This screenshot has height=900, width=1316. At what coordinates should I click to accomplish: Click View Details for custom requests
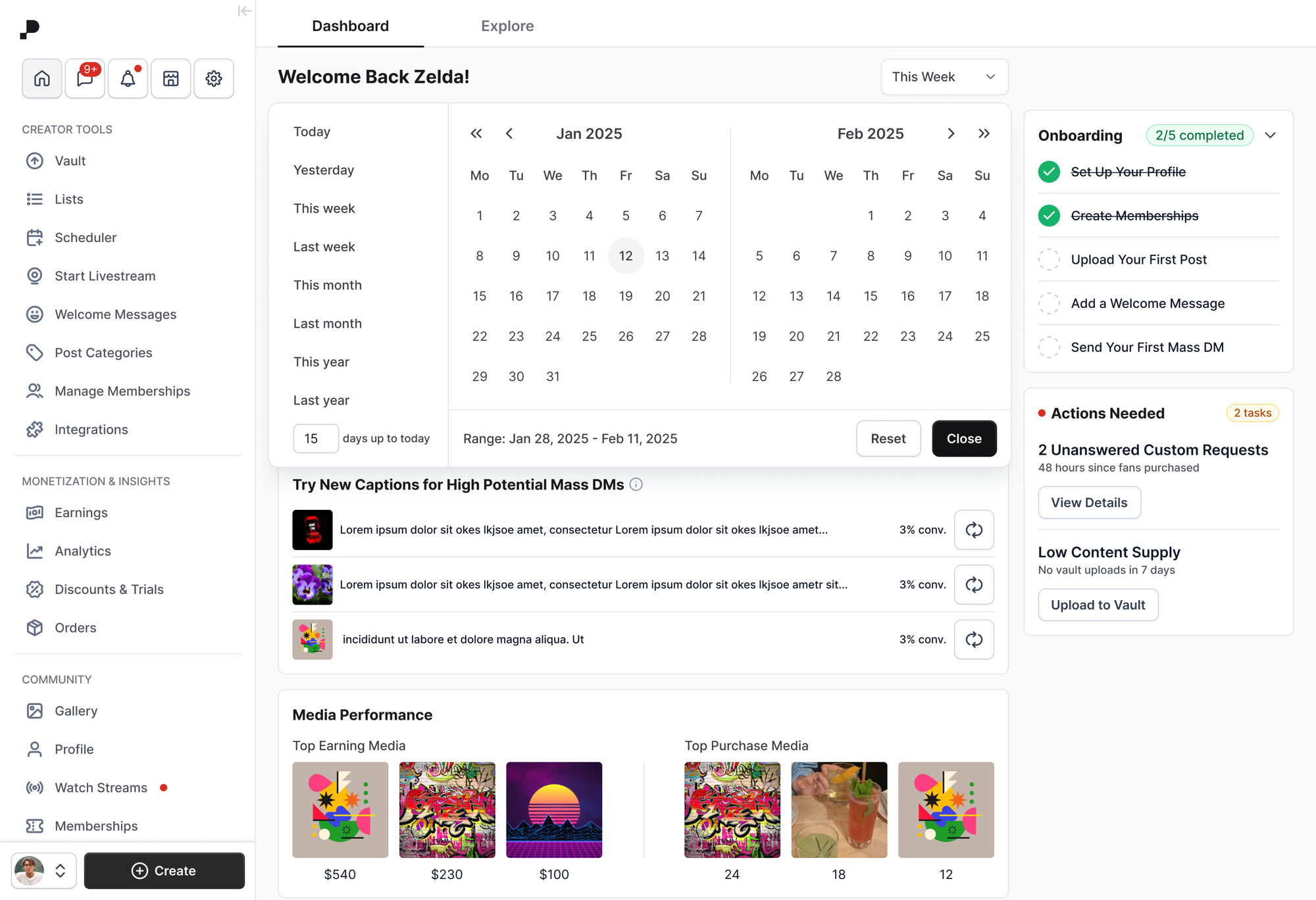[1089, 503]
